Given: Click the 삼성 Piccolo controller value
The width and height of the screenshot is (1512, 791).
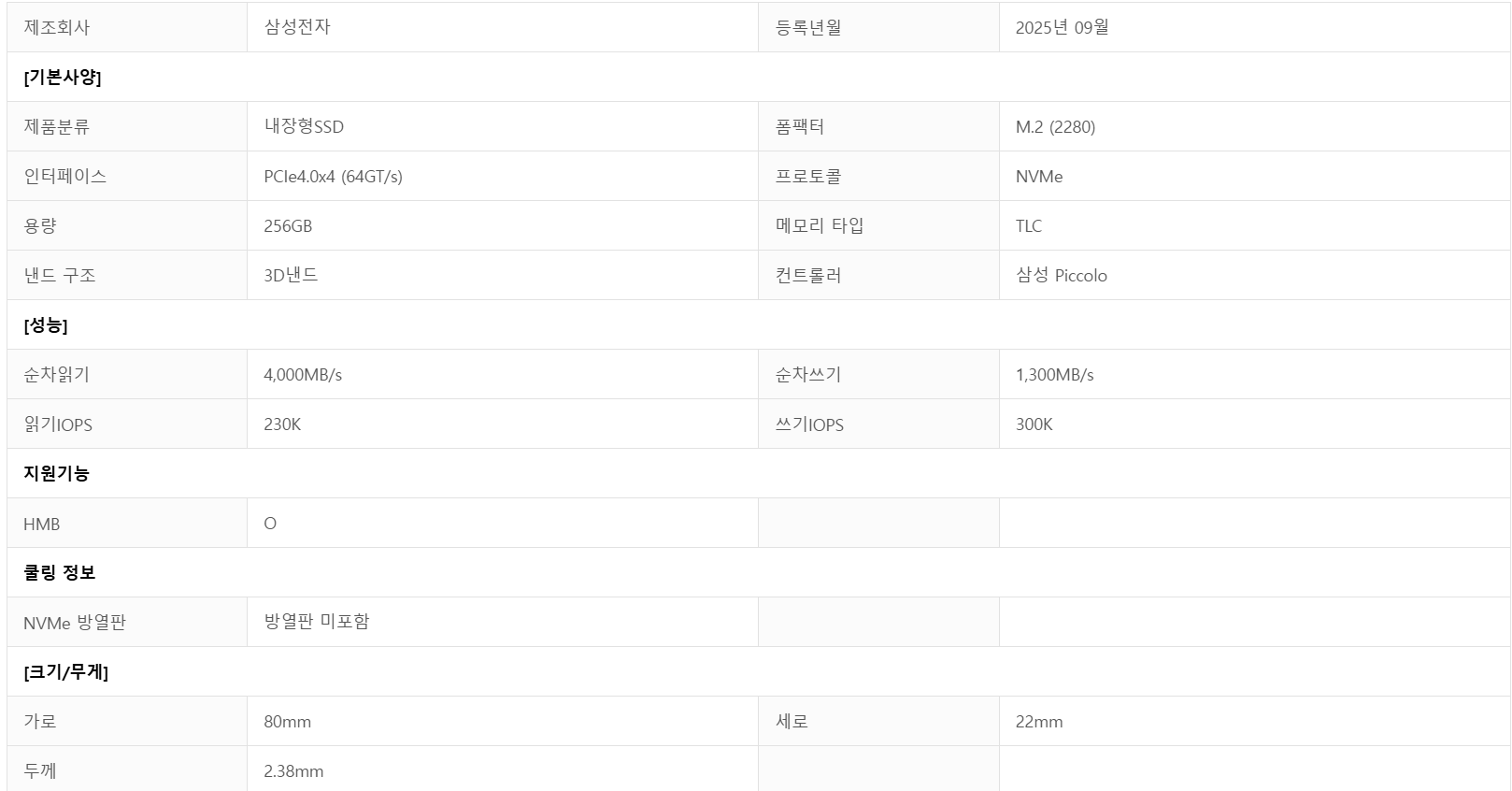Looking at the screenshot, I should coord(1061,276).
